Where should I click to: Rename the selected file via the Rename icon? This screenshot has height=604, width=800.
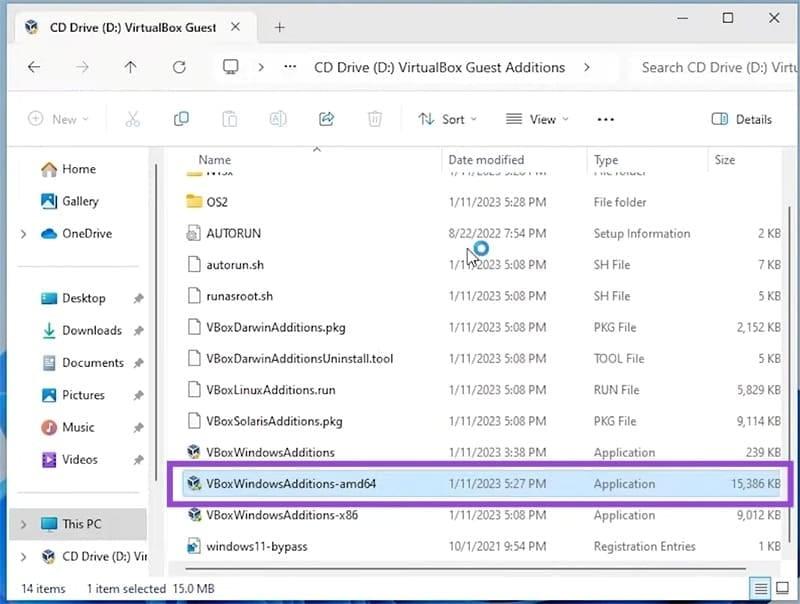[277, 119]
